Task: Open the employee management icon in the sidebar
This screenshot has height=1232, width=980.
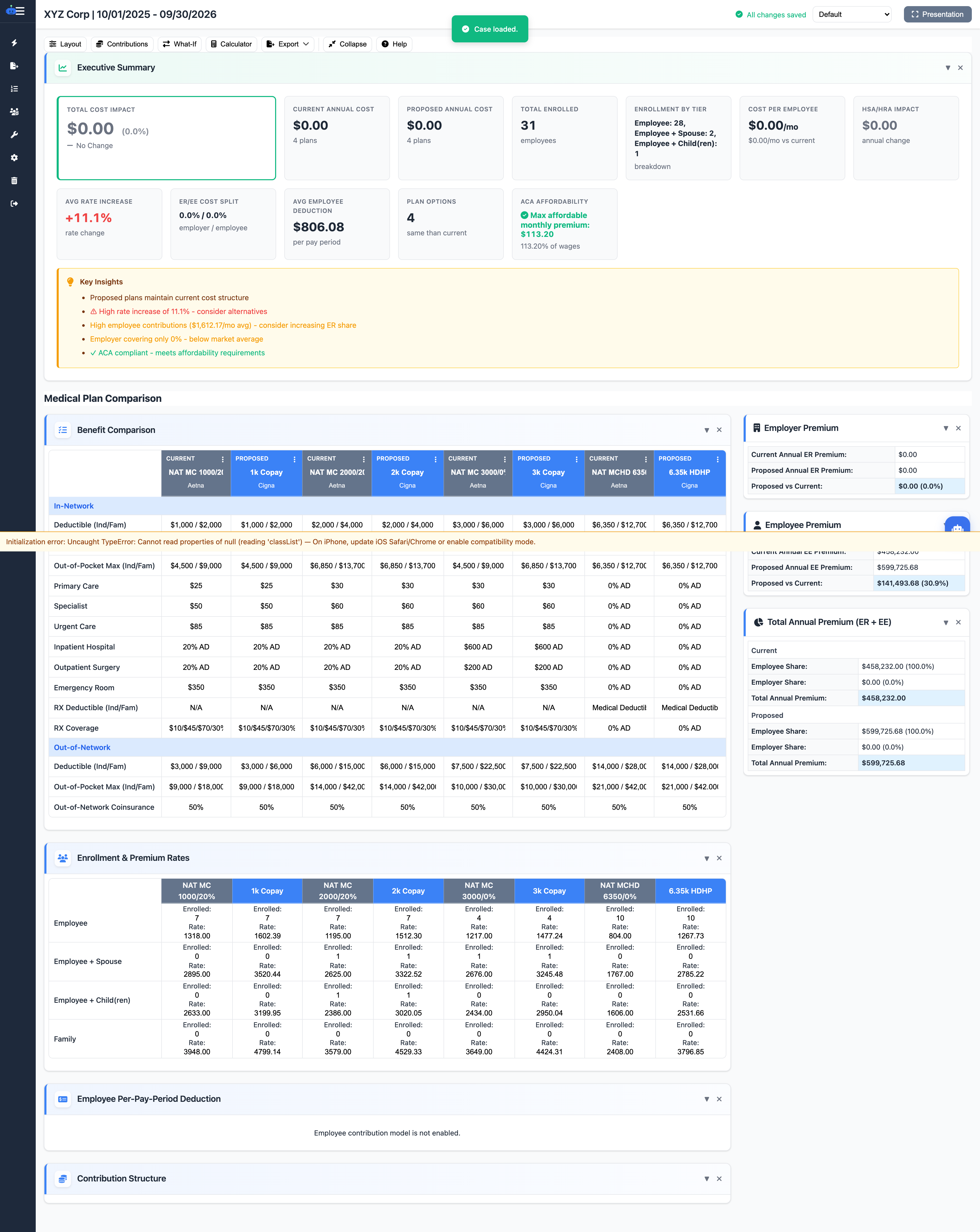Action: (14, 112)
